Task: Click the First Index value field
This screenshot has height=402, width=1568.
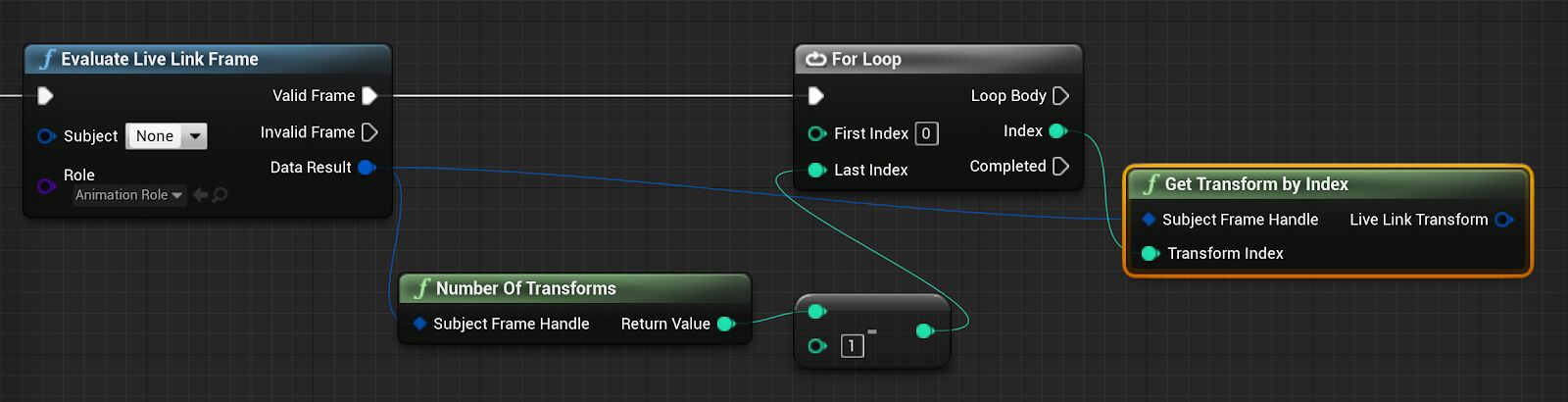Action: tap(926, 133)
